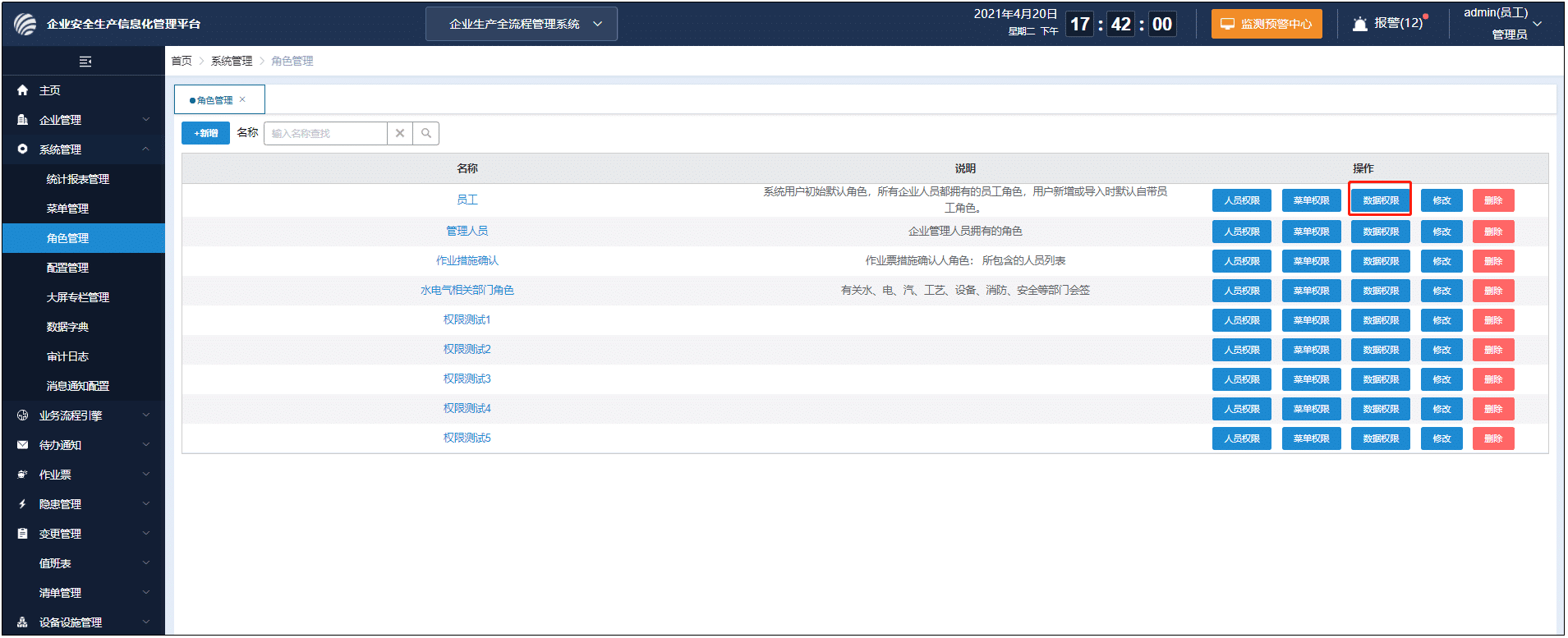Select the 企业管理 building icon
Image resolution: width=1568 pixels, height=638 pixels.
click(x=22, y=120)
